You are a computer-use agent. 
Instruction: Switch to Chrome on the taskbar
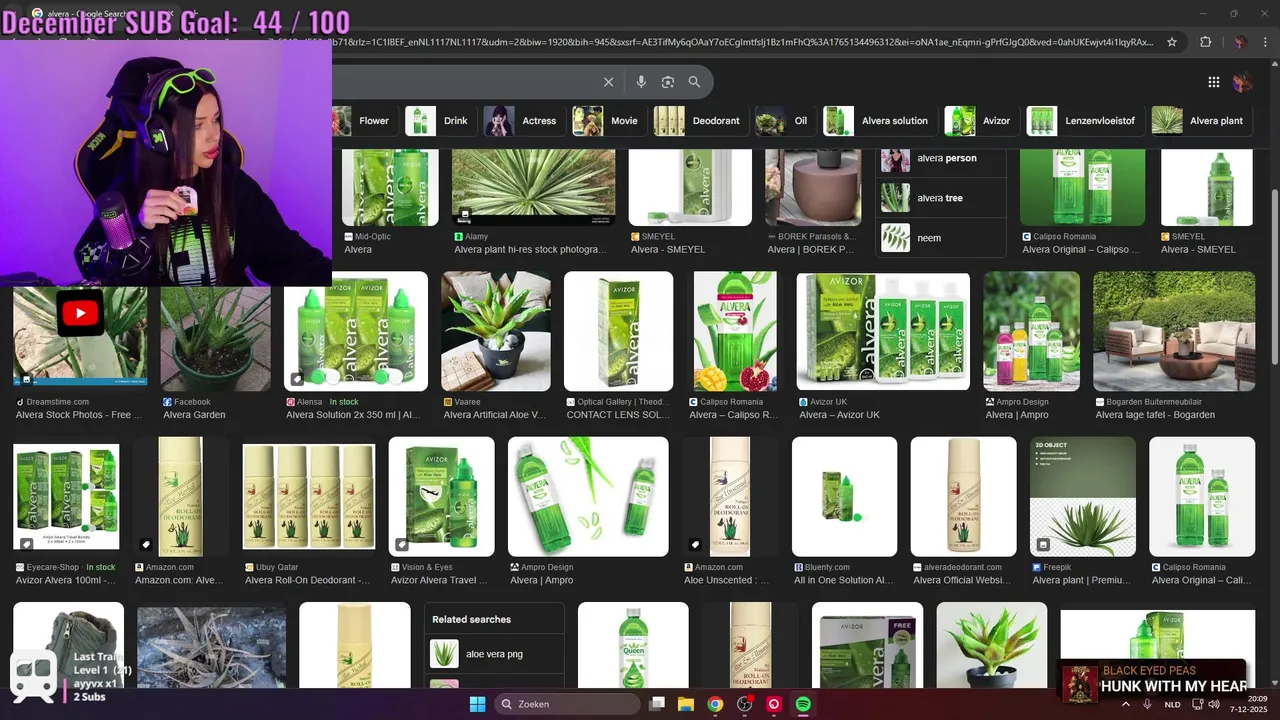pyautogui.click(x=715, y=704)
